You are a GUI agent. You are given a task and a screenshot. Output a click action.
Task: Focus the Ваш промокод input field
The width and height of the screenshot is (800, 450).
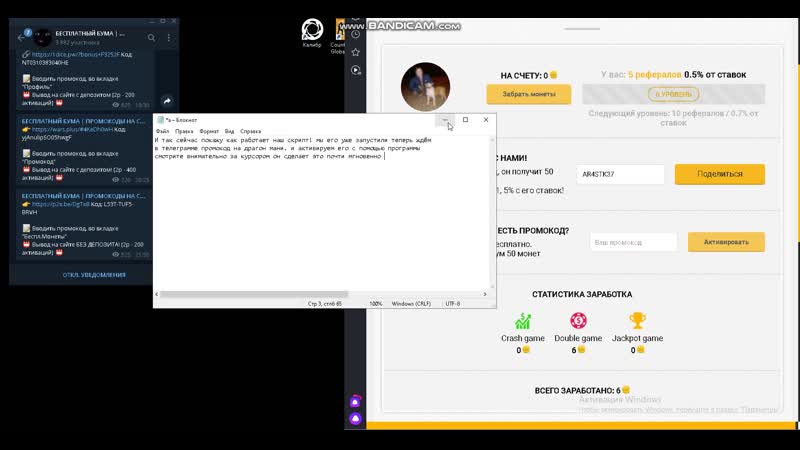[633, 242]
